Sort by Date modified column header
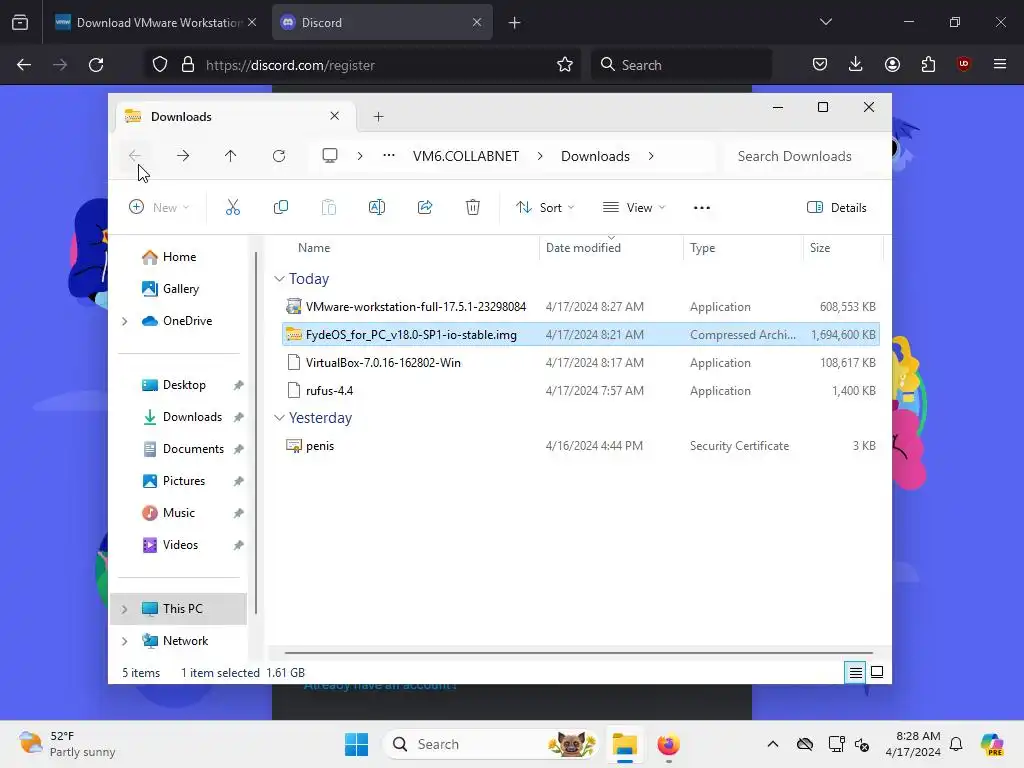 [583, 248]
